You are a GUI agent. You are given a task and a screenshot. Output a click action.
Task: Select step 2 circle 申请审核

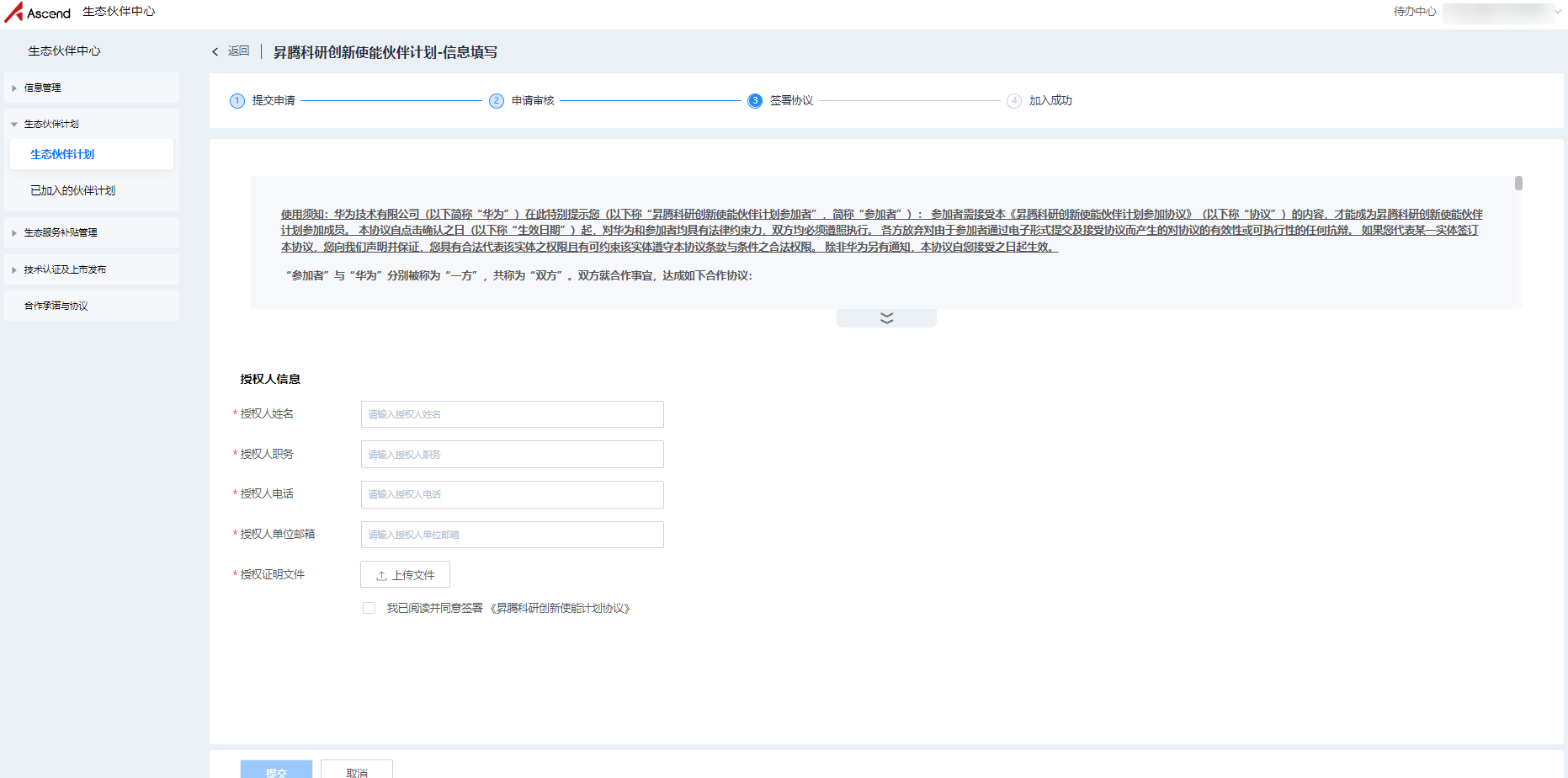tap(497, 101)
